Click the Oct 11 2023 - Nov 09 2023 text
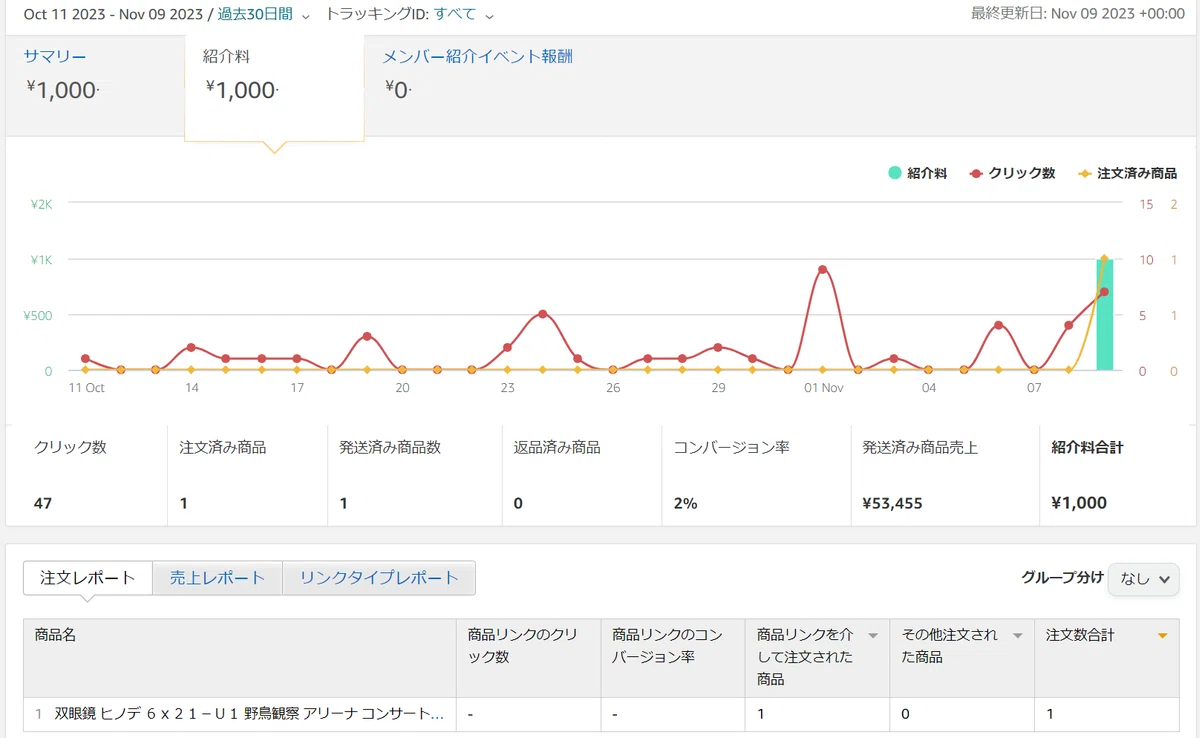This screenshot has width=1200, height=738. click(113, 14)
